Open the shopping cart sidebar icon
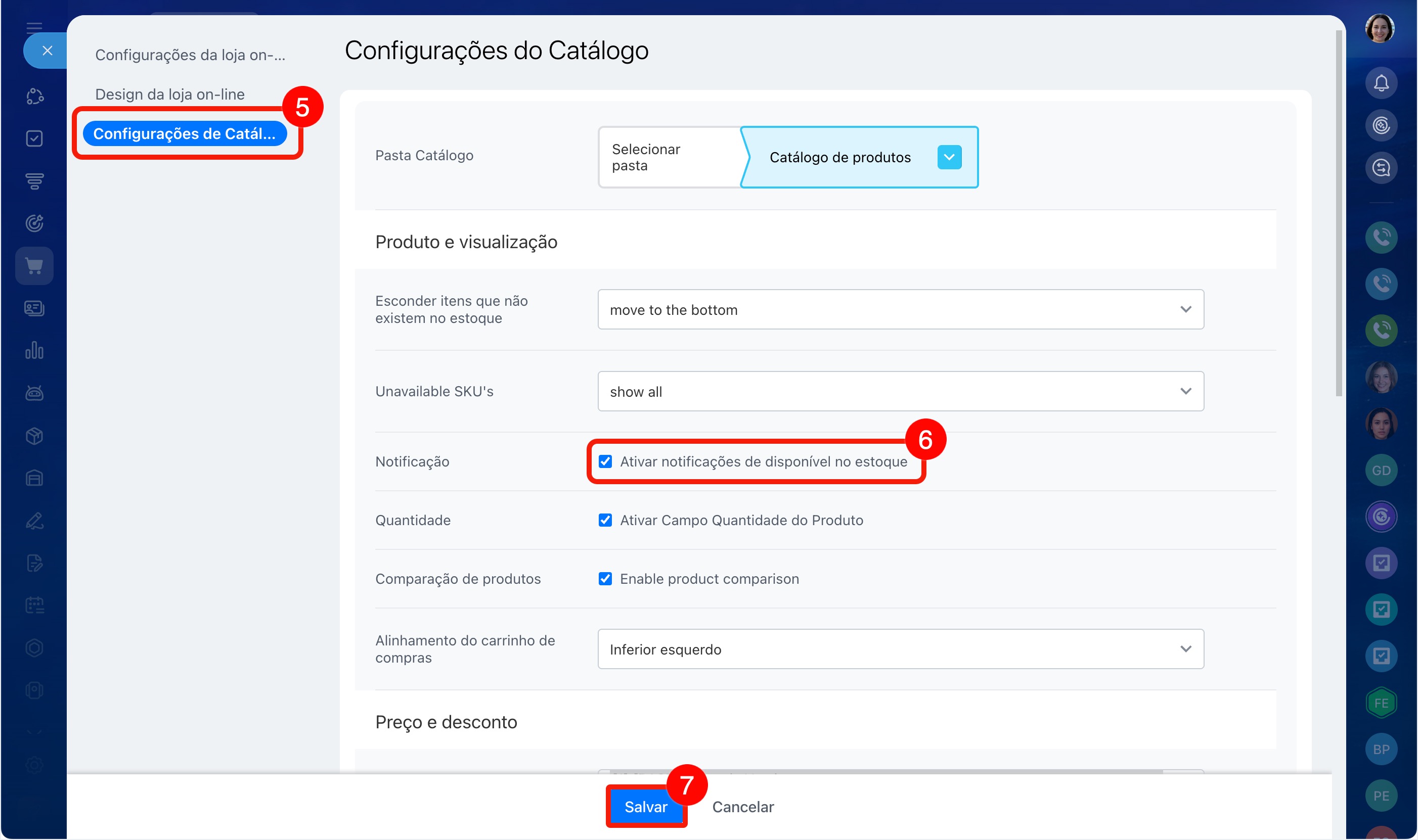 click(x=34, y=265)
